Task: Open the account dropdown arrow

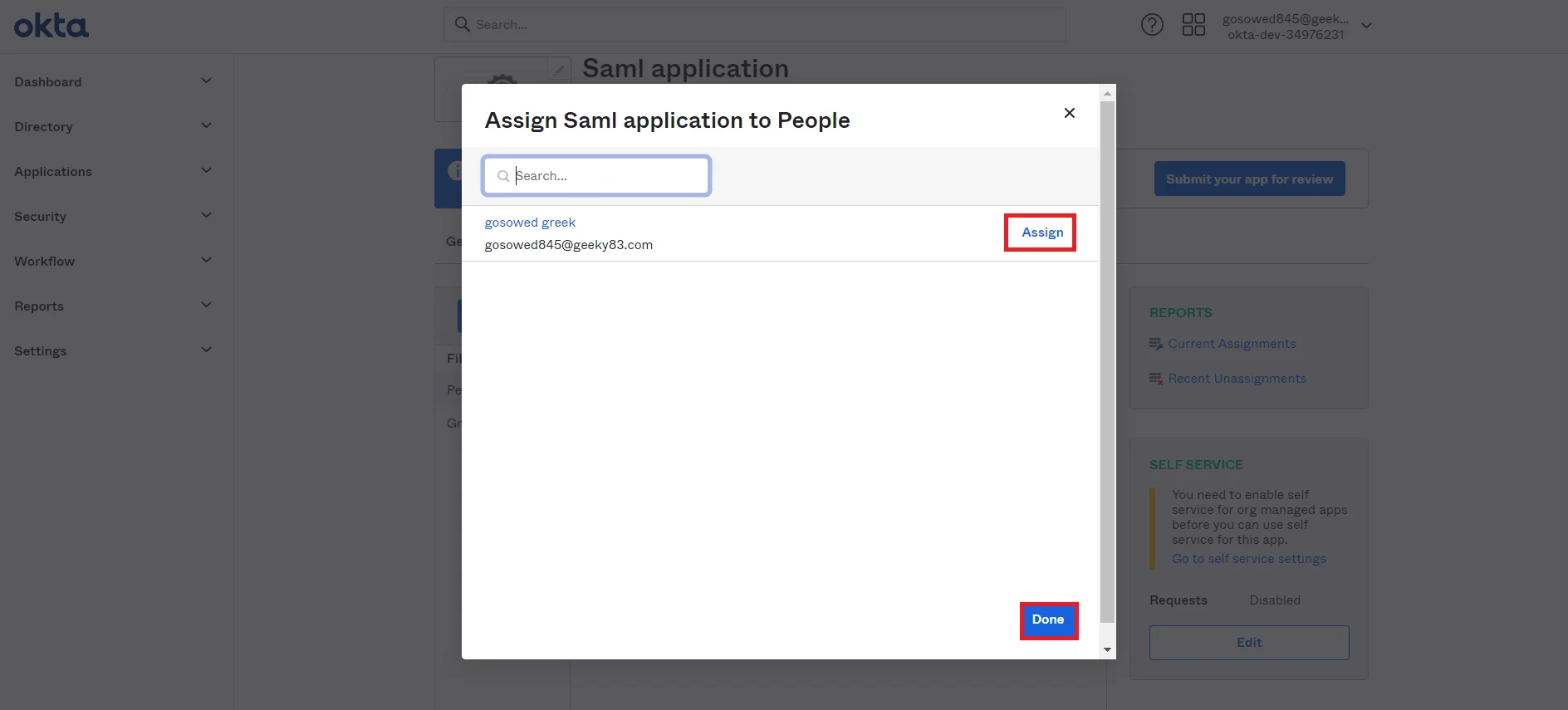Action: coord(1366,26)
